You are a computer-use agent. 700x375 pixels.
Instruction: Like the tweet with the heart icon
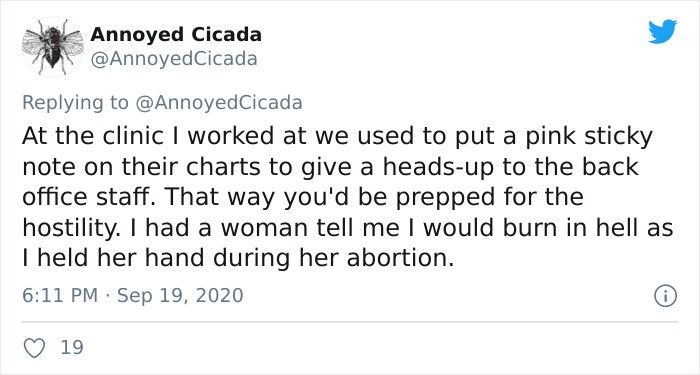pos(34,348)
